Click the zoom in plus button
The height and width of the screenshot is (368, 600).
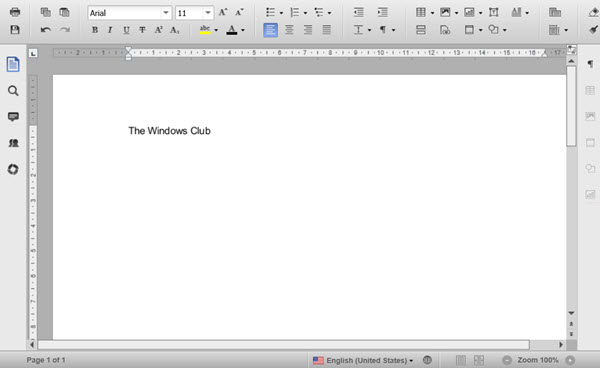570,360
